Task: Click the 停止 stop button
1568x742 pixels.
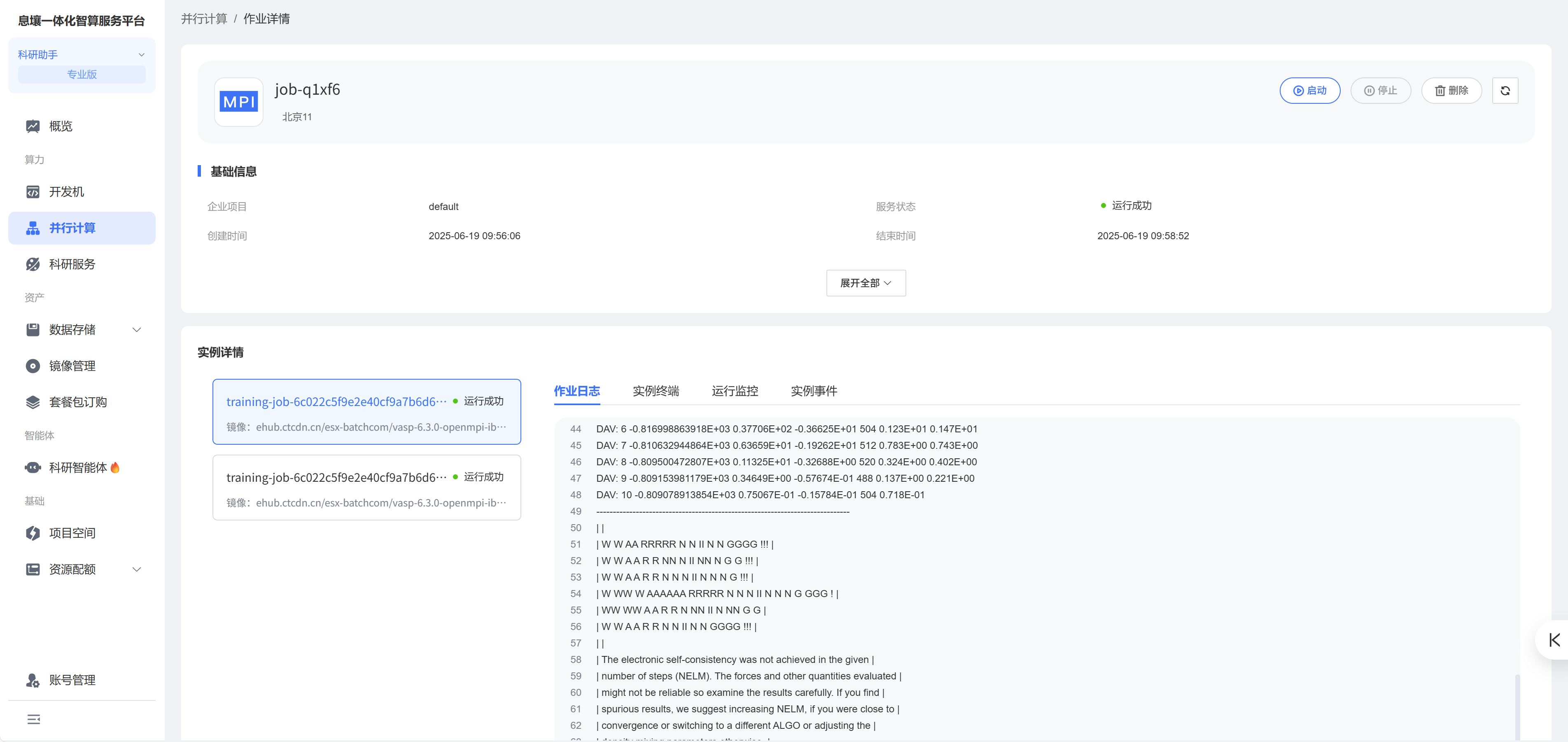Action: [x=1380, y=91]
